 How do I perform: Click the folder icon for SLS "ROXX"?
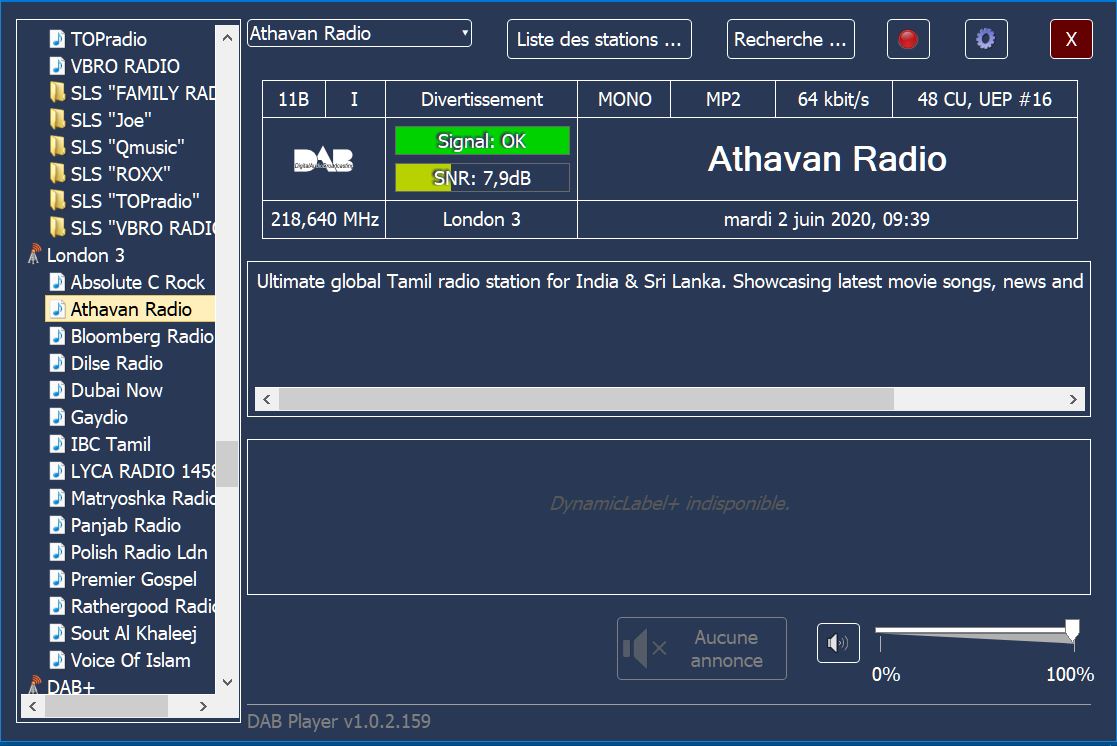coord(57,174)
